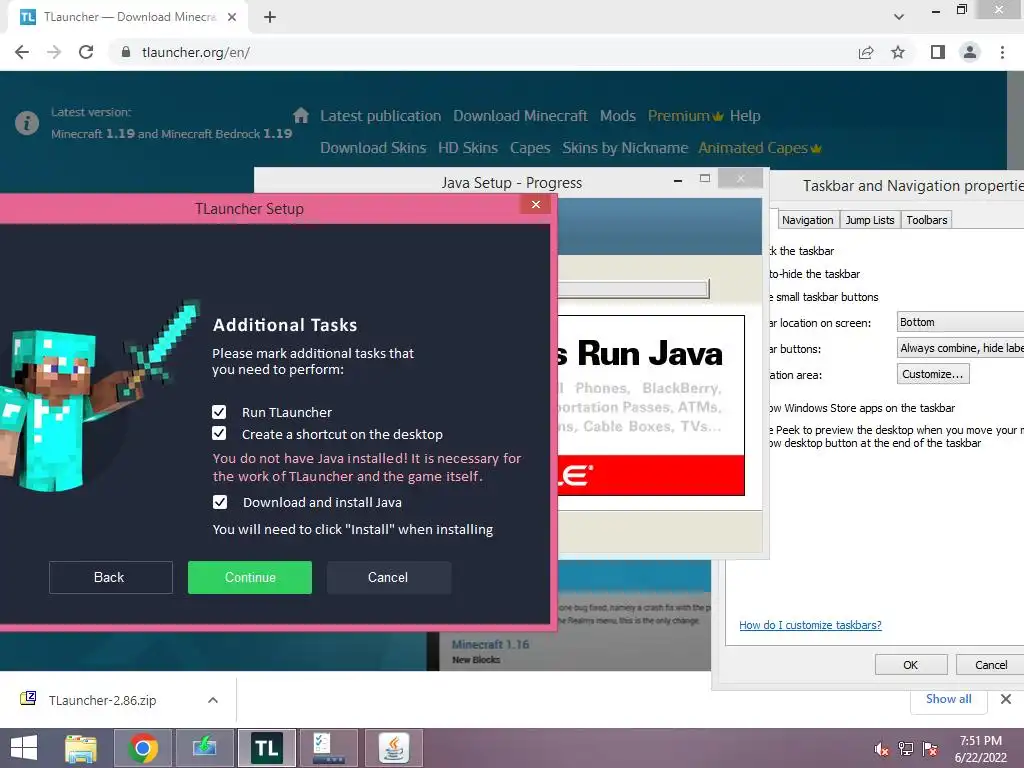1024x768 pixels.
Task: Close the TLauncher Setup dialog
Action: (536, 204)
